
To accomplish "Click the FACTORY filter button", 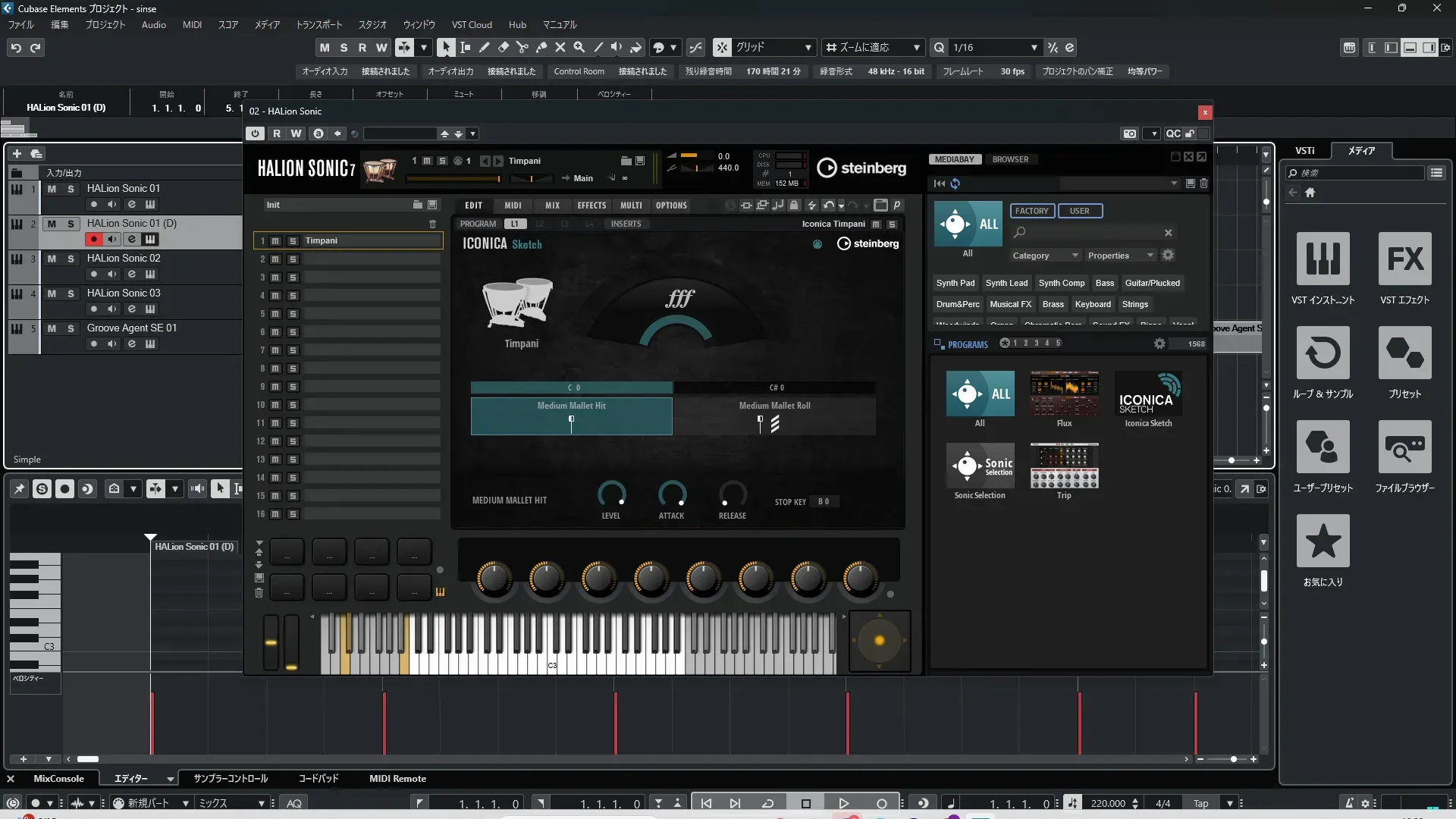I will tap(1031, 211).
